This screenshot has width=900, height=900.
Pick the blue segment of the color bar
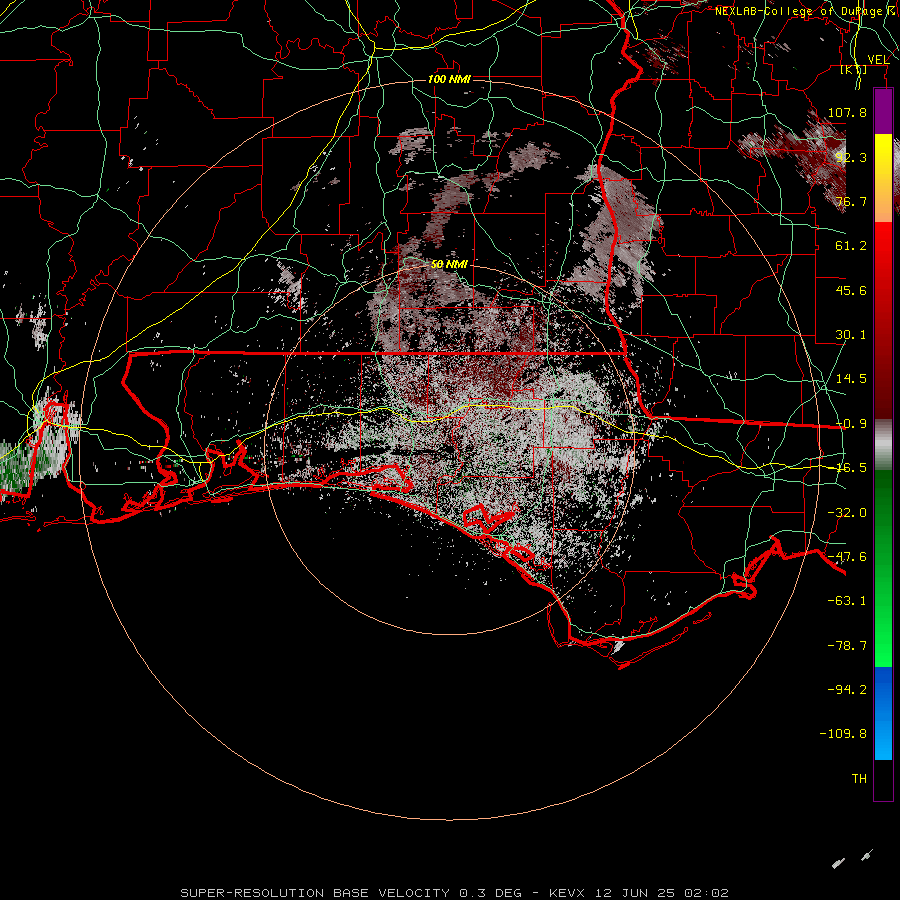pyautogui.click(x=883, y=713)
